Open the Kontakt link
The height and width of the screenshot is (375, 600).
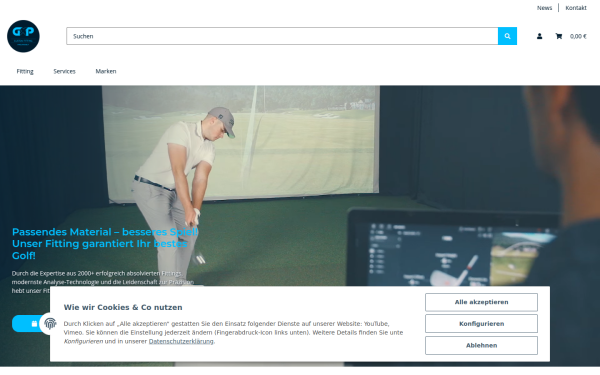coord(576,8)
